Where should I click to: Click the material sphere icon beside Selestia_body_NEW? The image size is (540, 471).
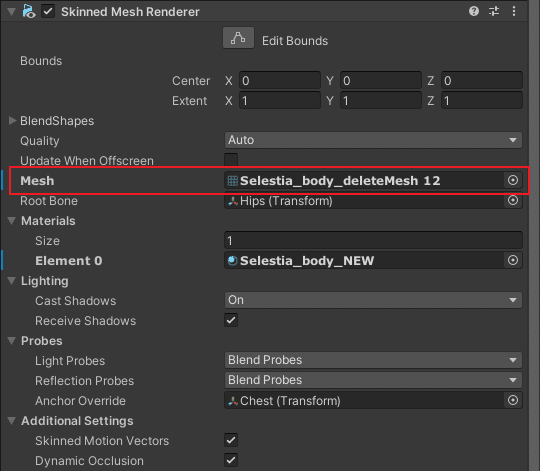pos(232,261)
